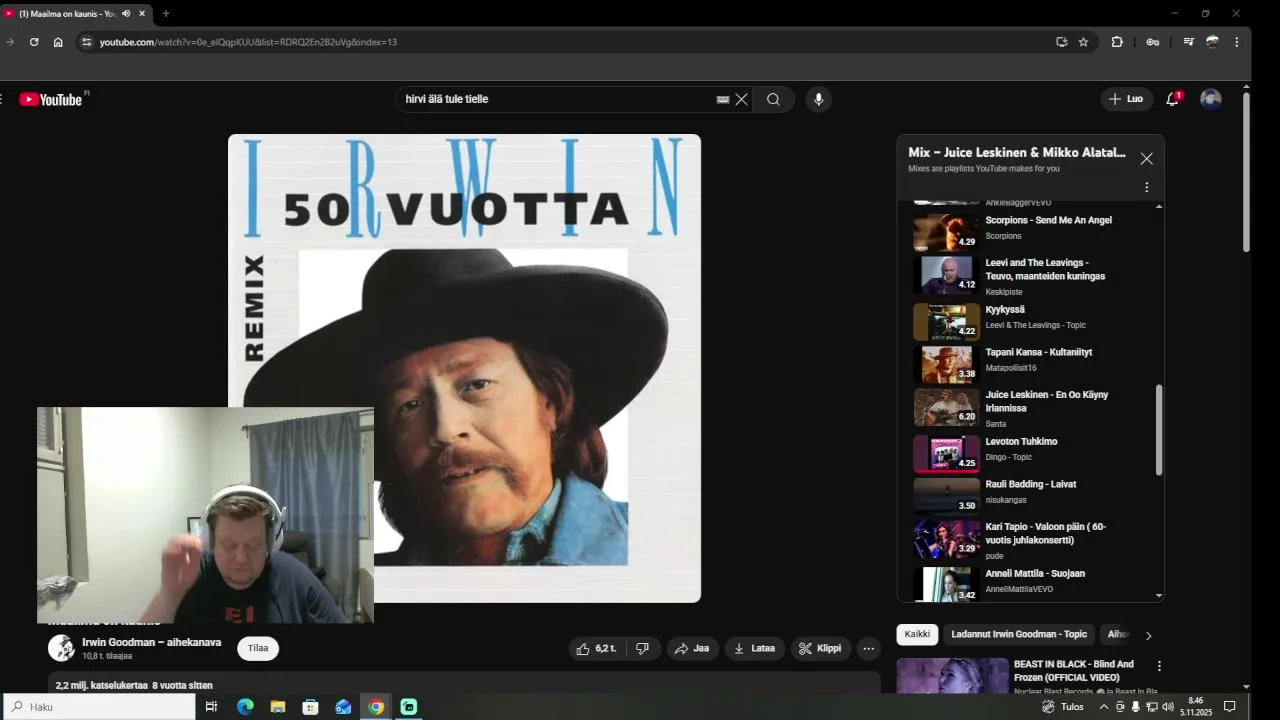The height and width of the screenshot is (720, 1280).
Task: Open the Chrome profile avatar
Action: 1212,42
